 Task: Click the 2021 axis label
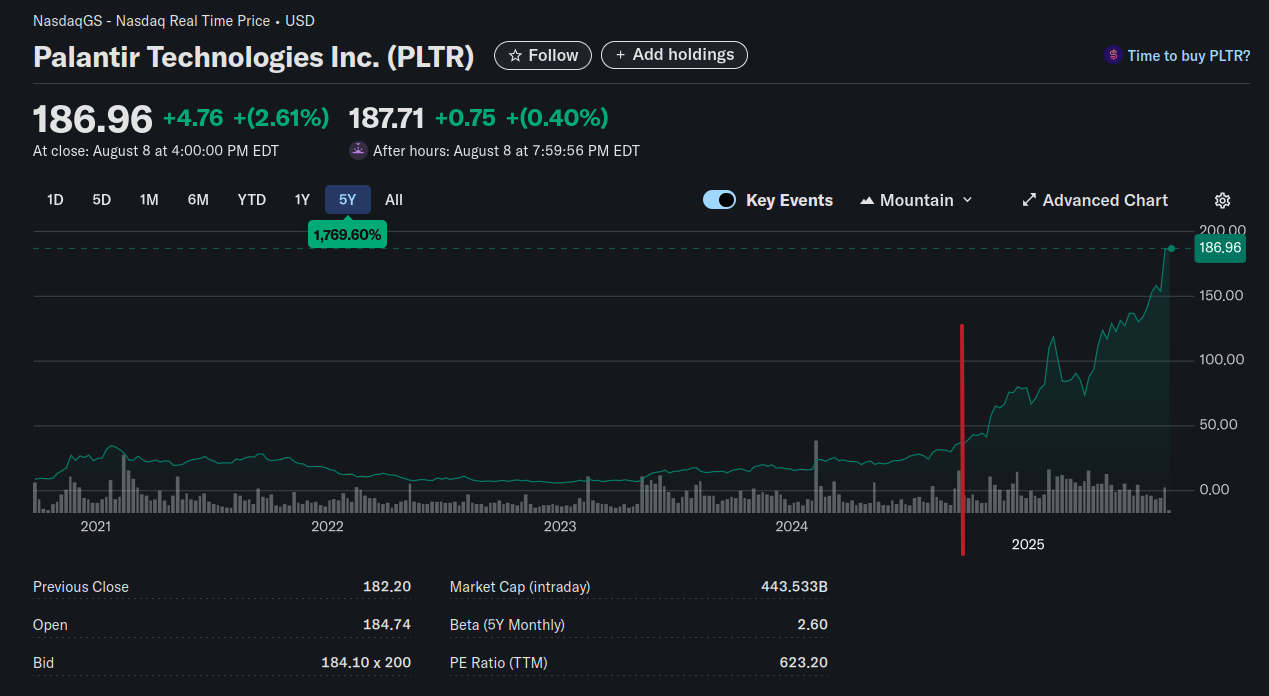95,526
